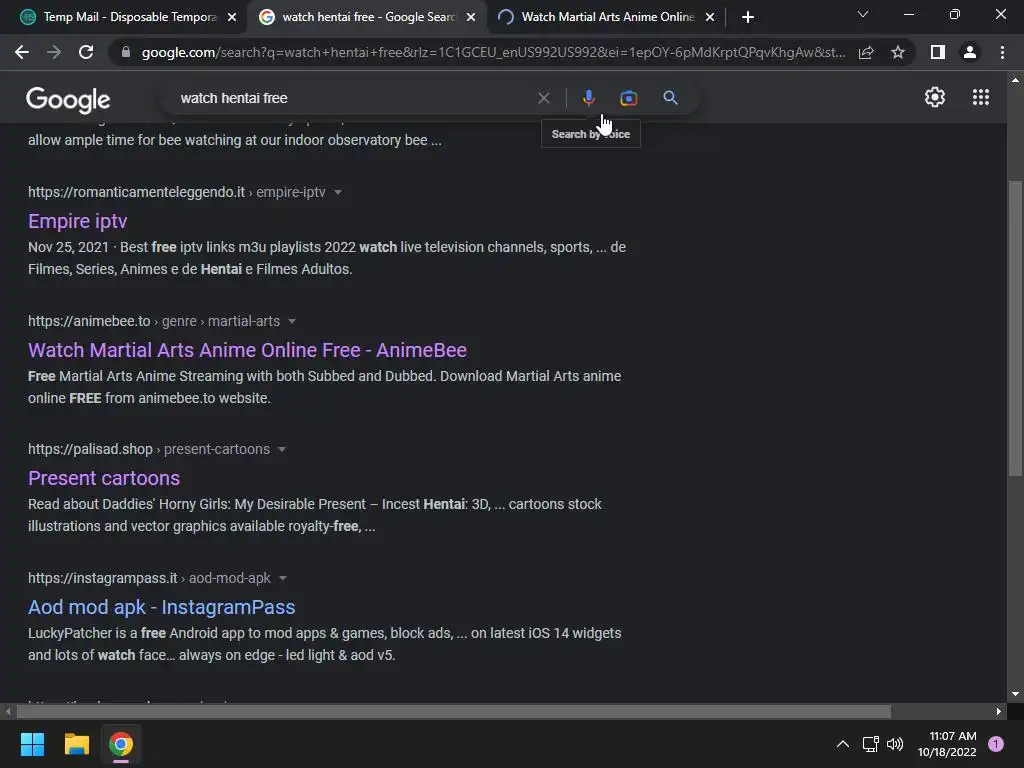Click the scroll-right arrow at the bottom
This screenshot has height=768, width=1024.
click(x=999, y=711)
